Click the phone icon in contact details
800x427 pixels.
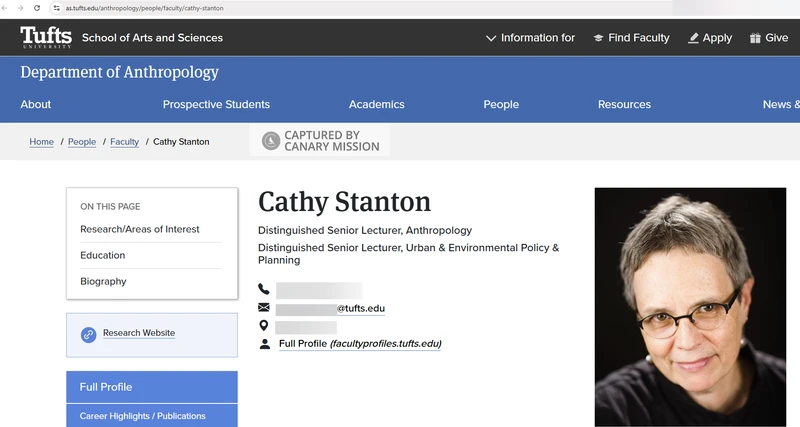point(264,289)
